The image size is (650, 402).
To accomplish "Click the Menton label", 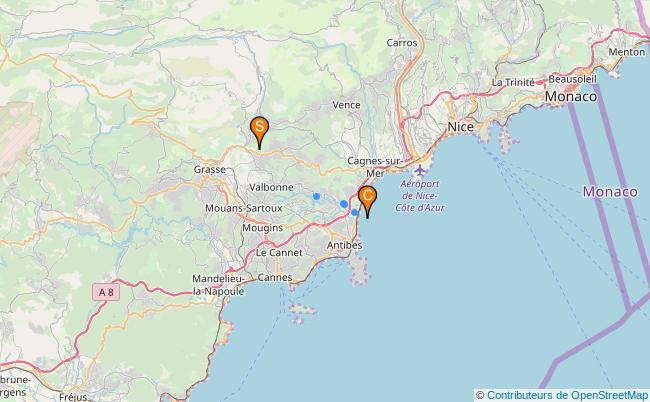I will click(627, 52).
